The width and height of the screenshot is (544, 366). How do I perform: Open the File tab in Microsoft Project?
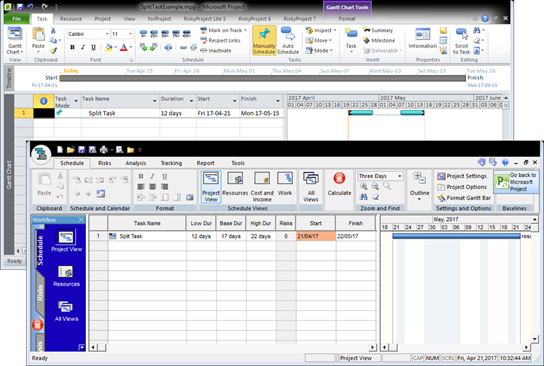point(16,19)
